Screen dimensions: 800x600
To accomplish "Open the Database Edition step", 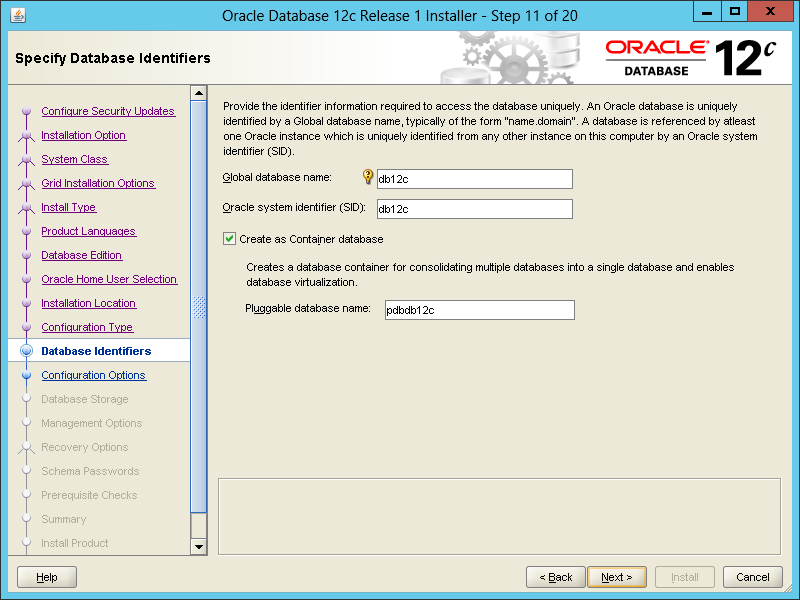I will (82, 255).
